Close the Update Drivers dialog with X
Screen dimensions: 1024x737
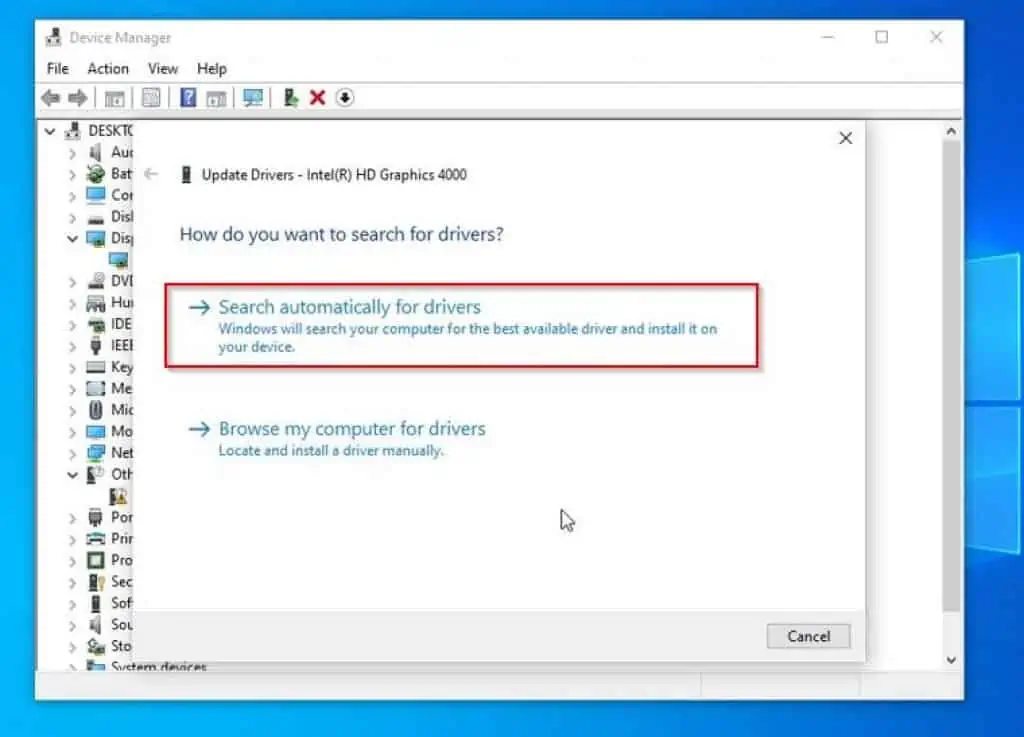(x=846, y=138)
